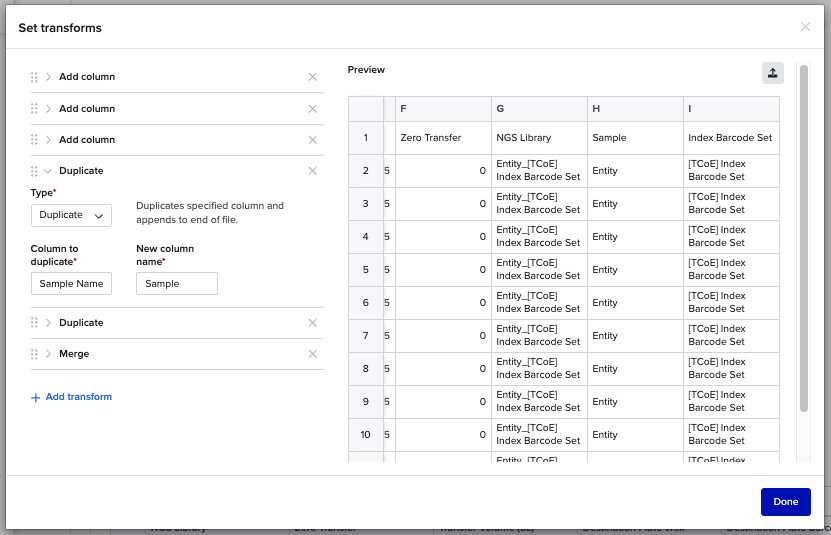Screen dimensions: 831x535
Task: Grab the expanded Duplicate drag handle
Action: [34, 171]
